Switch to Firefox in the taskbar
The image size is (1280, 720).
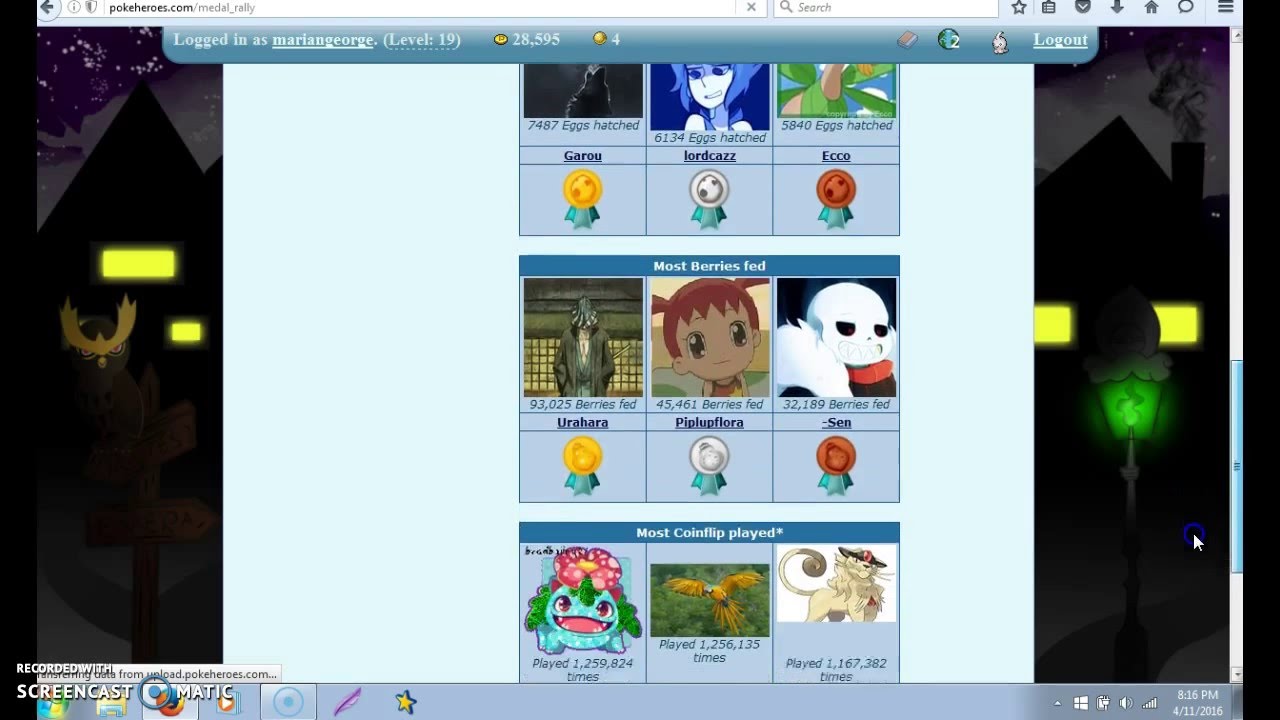169,702
